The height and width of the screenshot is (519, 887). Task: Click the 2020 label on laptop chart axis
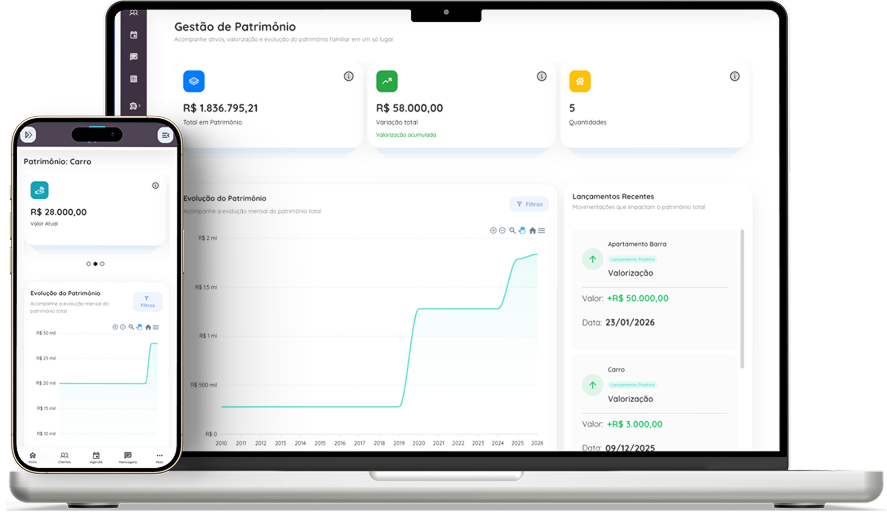pos(419,444)
